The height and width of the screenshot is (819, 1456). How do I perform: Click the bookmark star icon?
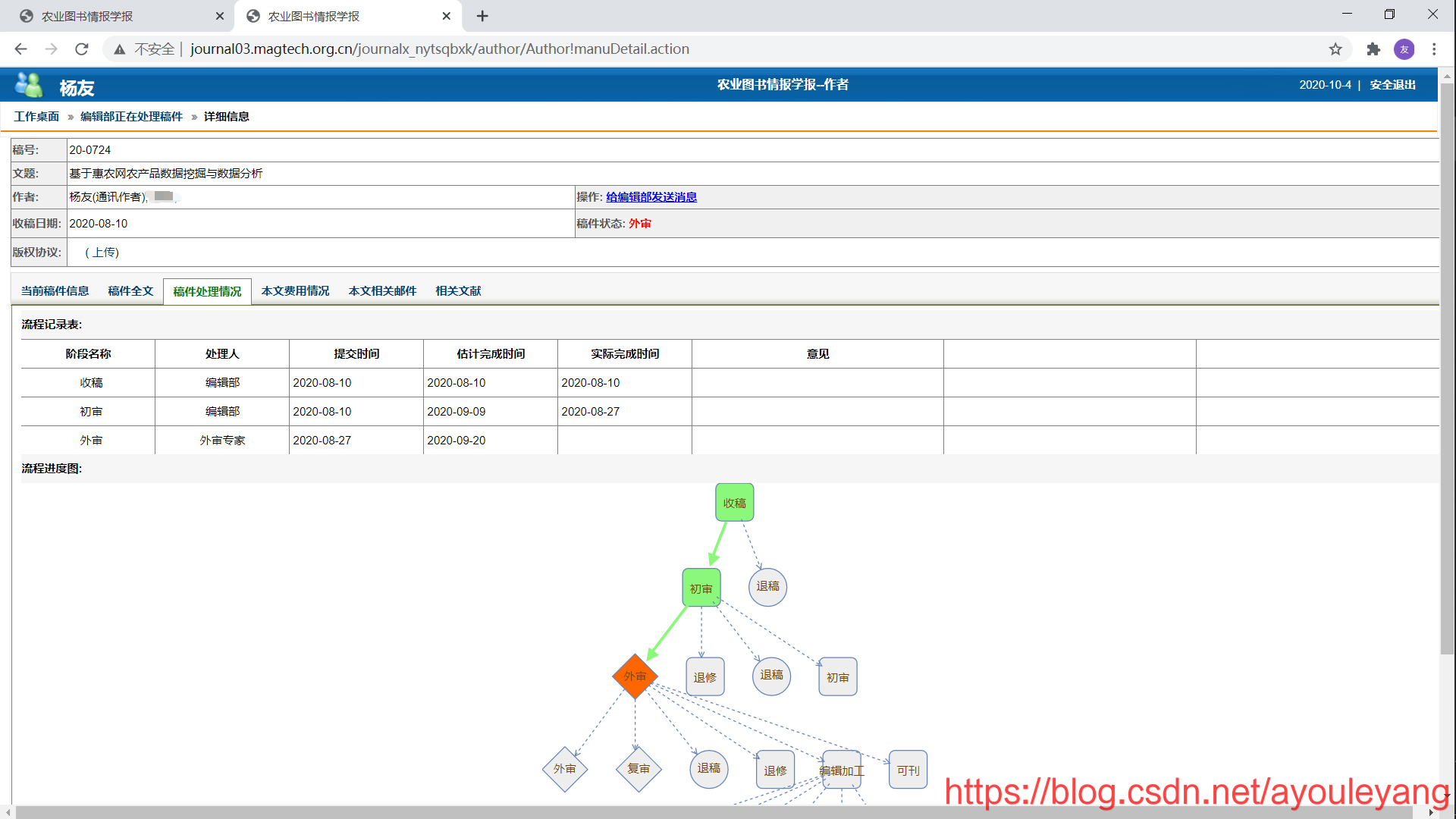click(1335, 49)
